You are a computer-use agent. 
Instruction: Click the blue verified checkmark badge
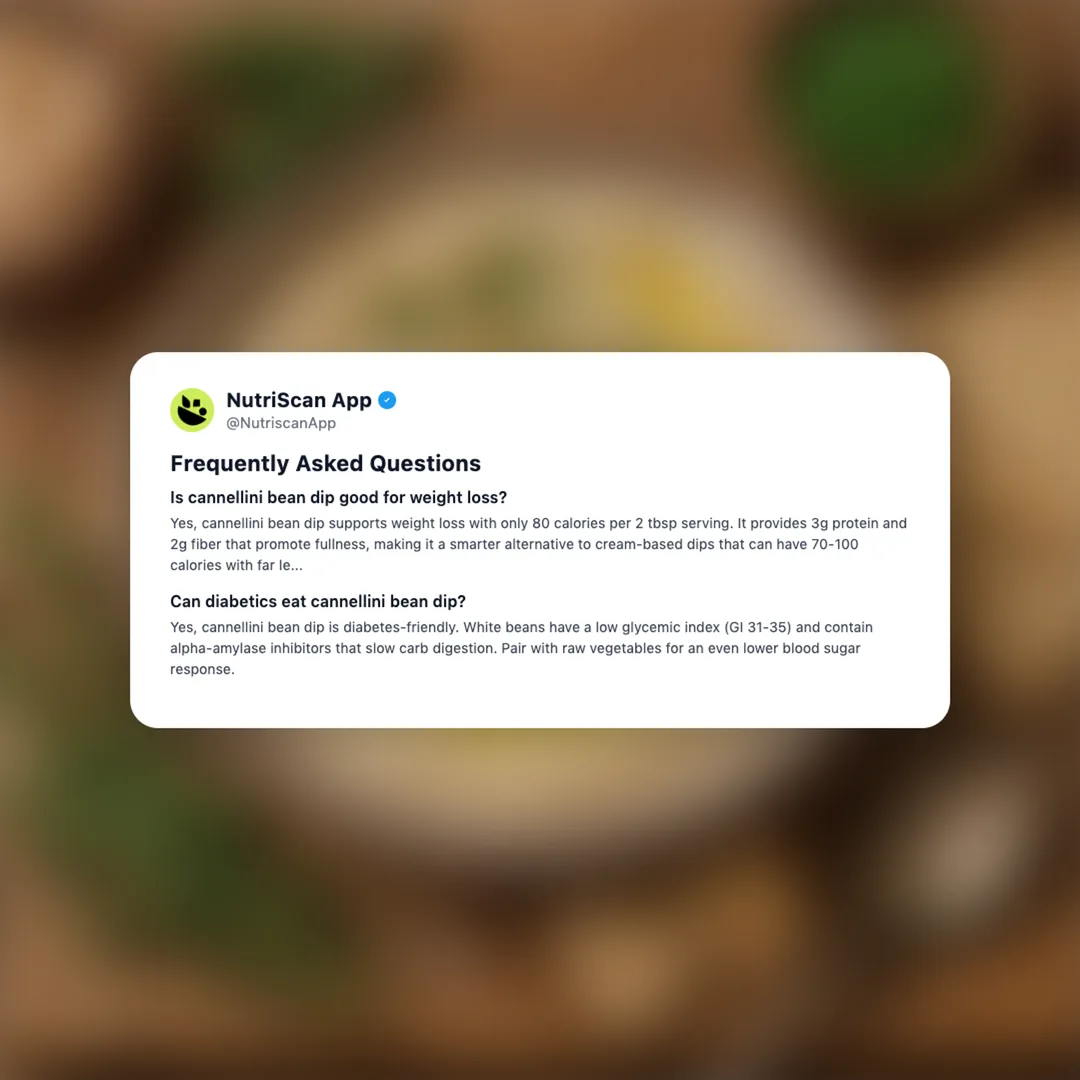point(387,400)
